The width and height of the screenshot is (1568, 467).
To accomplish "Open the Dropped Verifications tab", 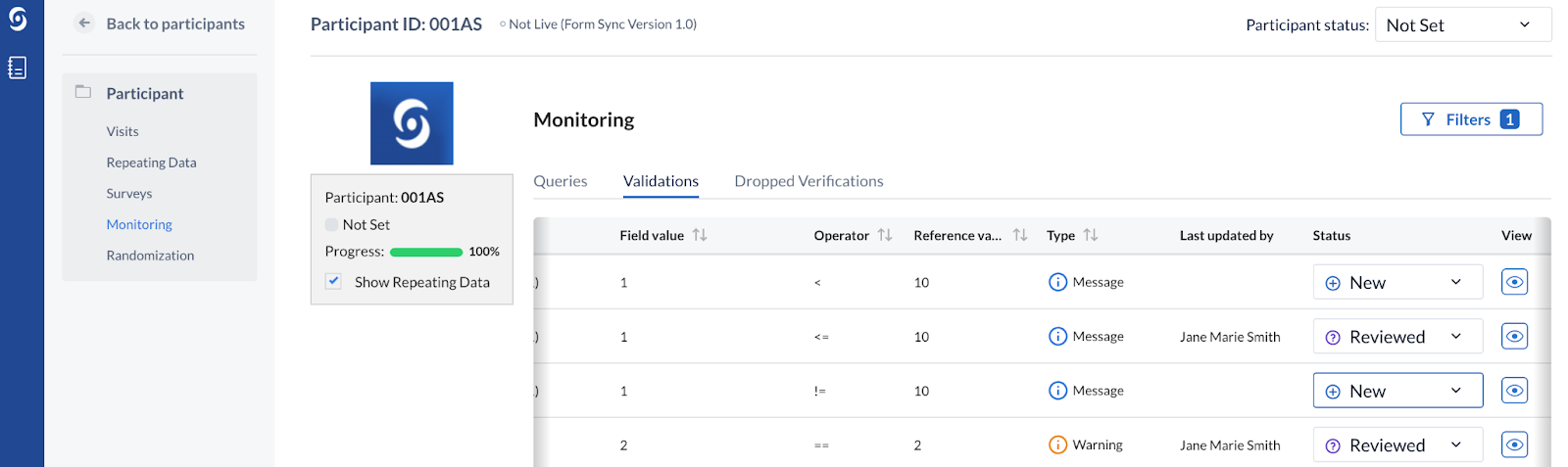I will point(808,181).
